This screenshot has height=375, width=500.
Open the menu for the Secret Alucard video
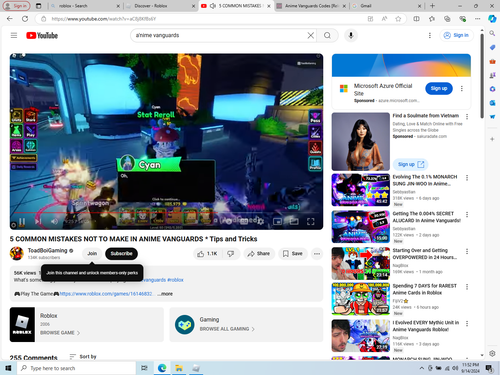(x=467, y=214)
